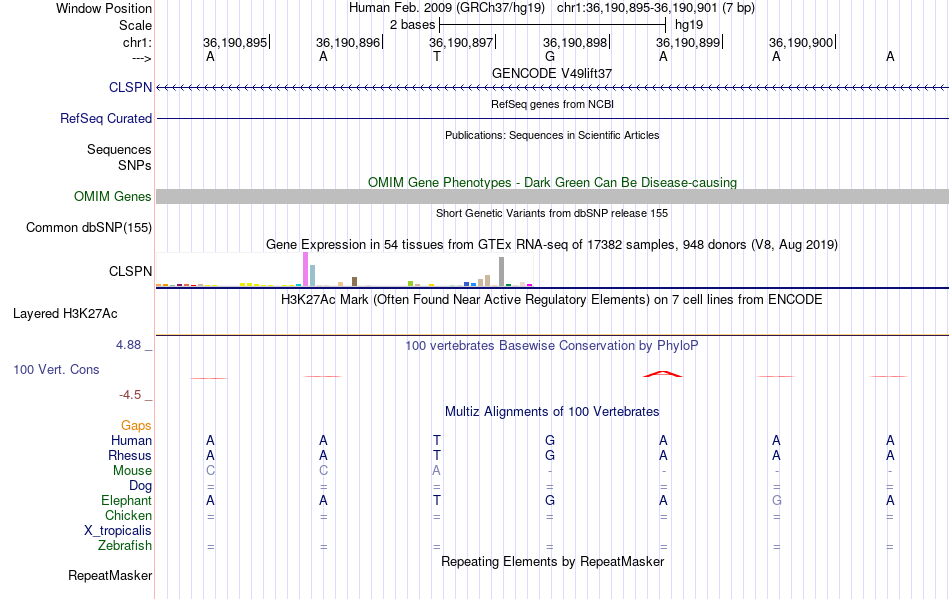The width and height of the screenshot is (950, 599).
Task: Select the Human alignment row label
Action: [131, 440]
